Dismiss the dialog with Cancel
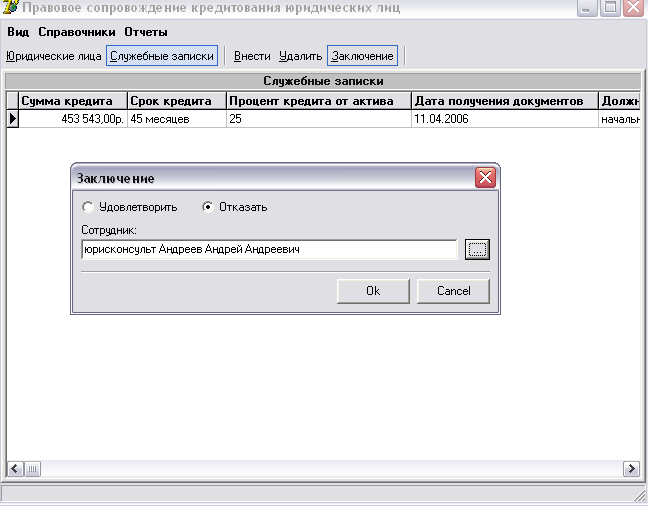 [x=453, y=291]
